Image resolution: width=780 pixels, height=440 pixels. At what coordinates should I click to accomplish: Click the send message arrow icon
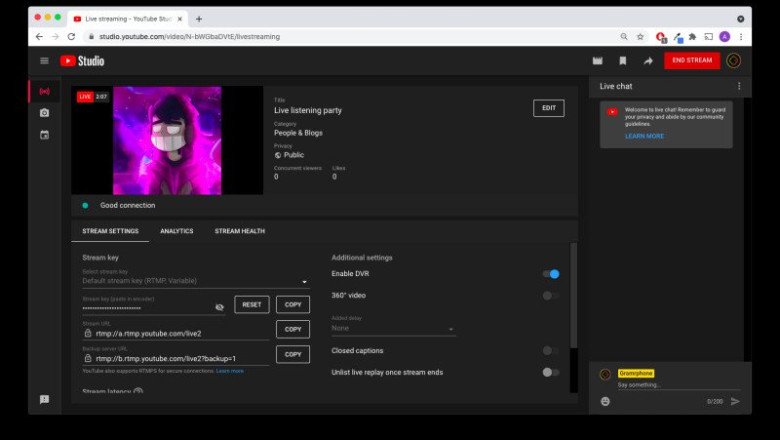(x=735, y=401)
